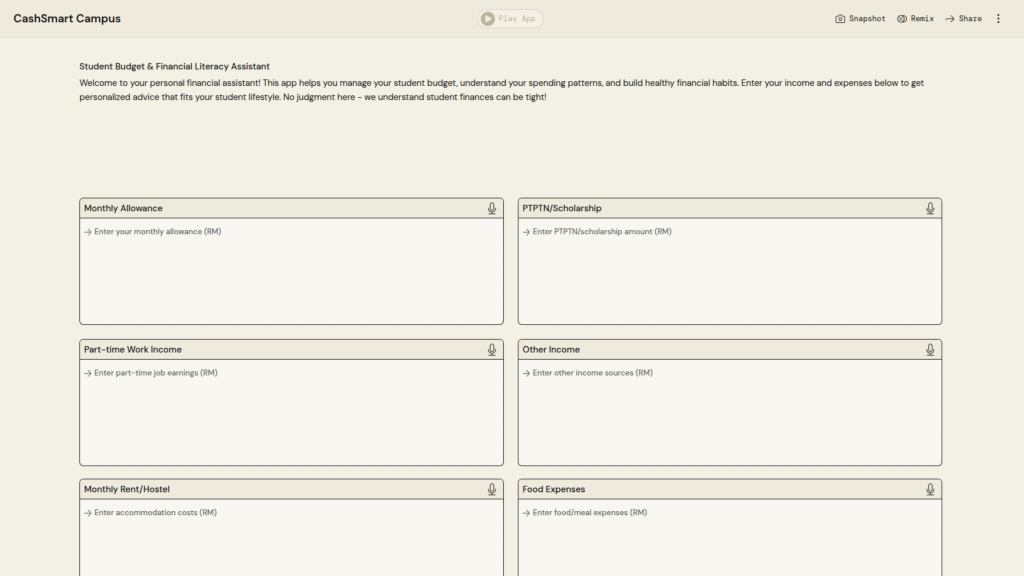This screenshot has width=1024, height=576.
Task: Focus the PTPTN/scholarship amount input
Action: [729, 270]
